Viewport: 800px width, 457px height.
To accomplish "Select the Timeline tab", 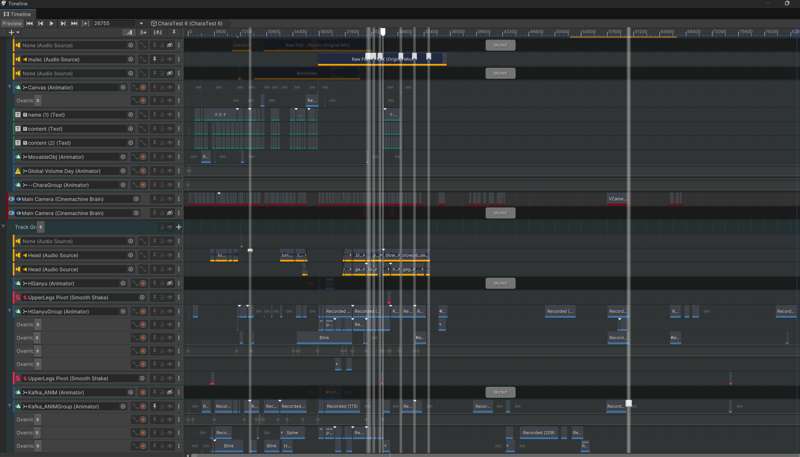I will click(19, 14).
